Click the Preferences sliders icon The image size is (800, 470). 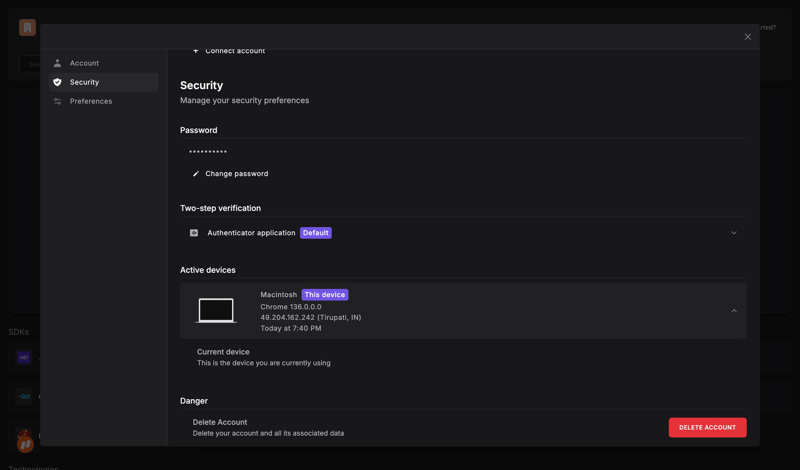click(58, 101)
